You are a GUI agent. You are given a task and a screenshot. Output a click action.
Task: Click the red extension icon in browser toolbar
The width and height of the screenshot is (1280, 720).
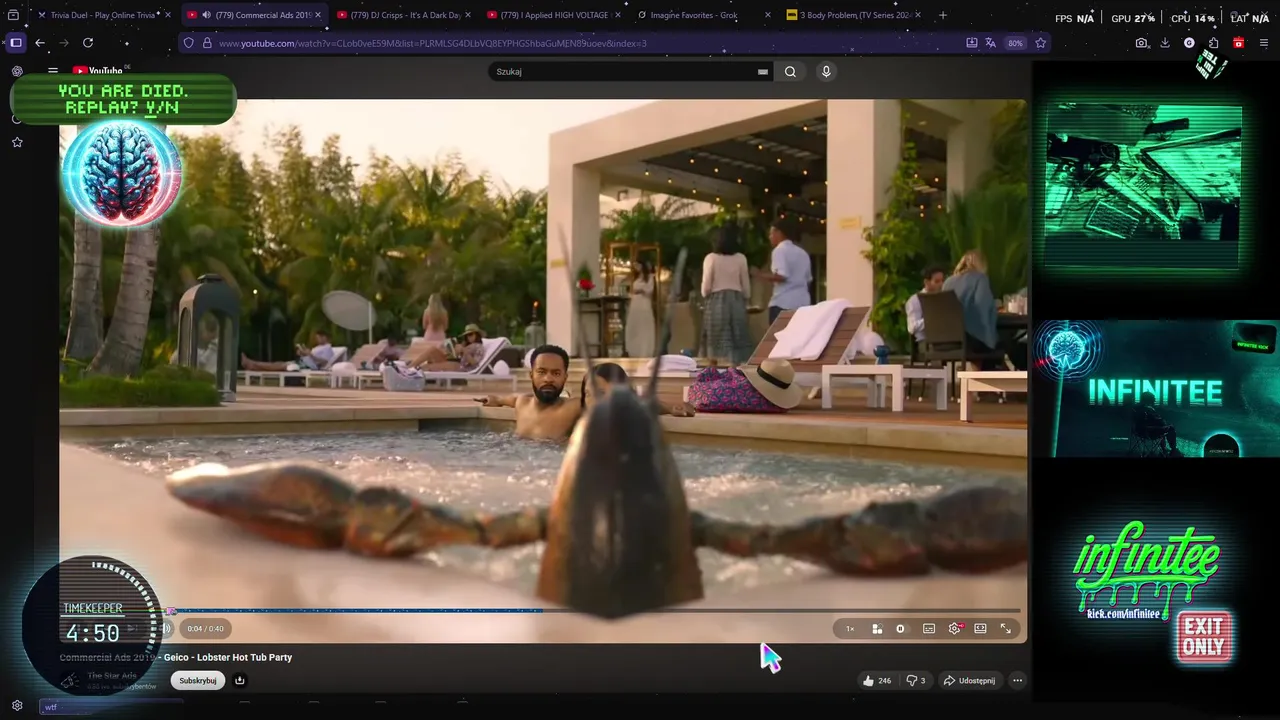(x=1238, y=43)
